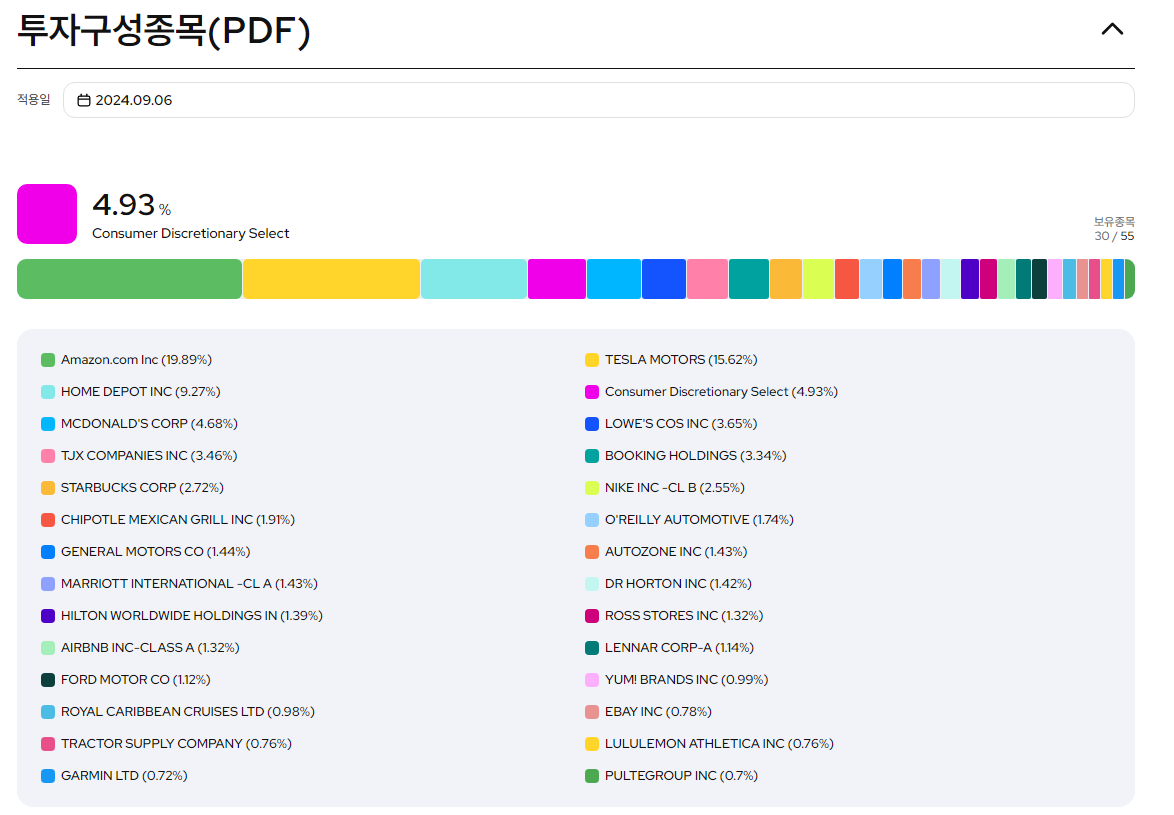The height and width of the screenshot is (815, 1174).
Task: Click LULULEMON ATHLETICA INC (0.76%) entry
Action: pyautogui.click(x=709, y=744)
